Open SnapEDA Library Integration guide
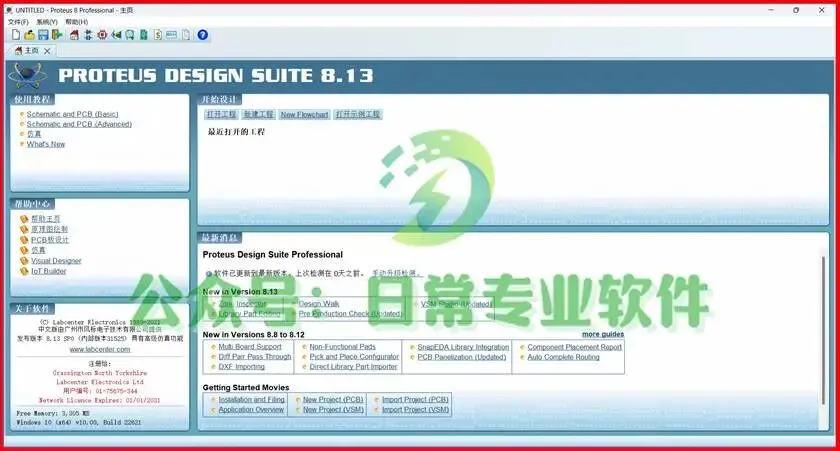Viewport: 840px width, 451px height. 463,347
